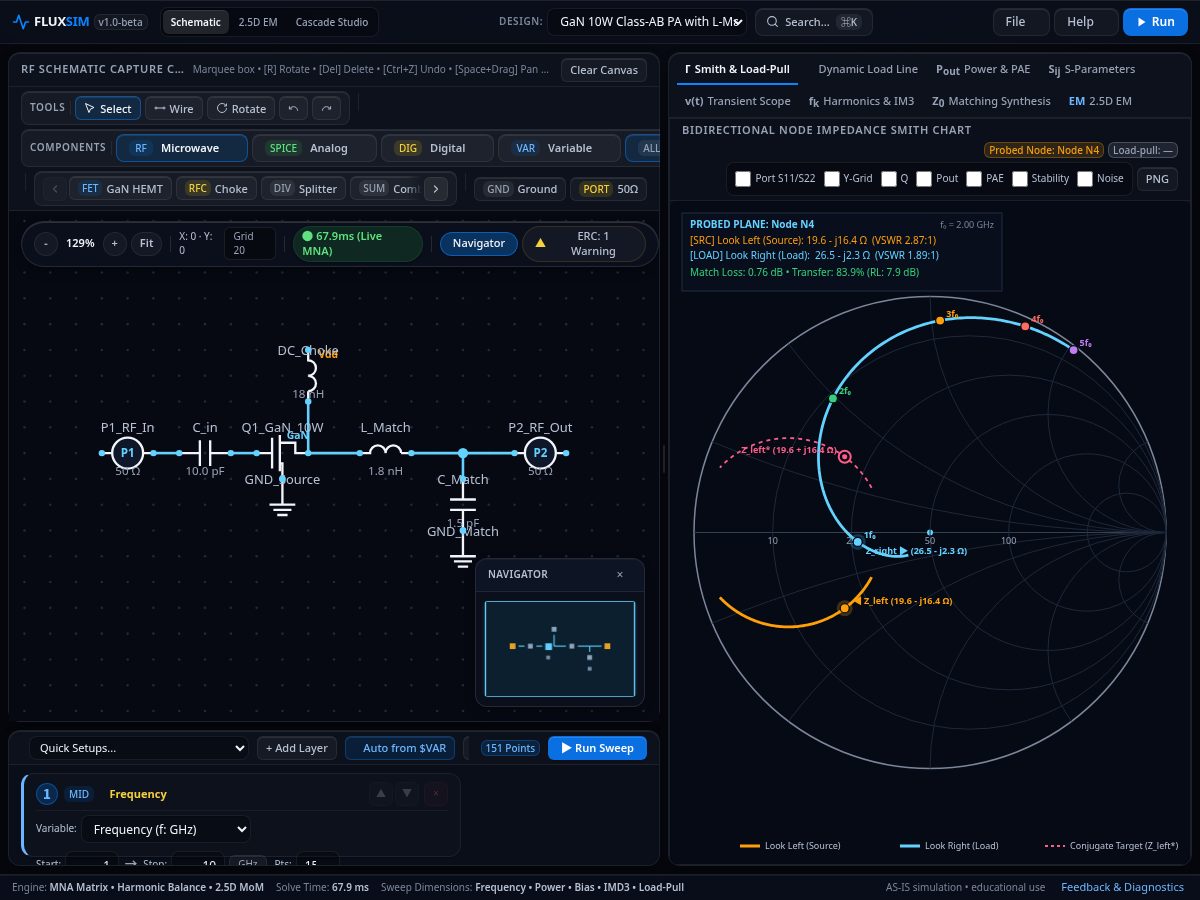Add a GND Ground component
1200x900 pixels.
click(520, 188)
